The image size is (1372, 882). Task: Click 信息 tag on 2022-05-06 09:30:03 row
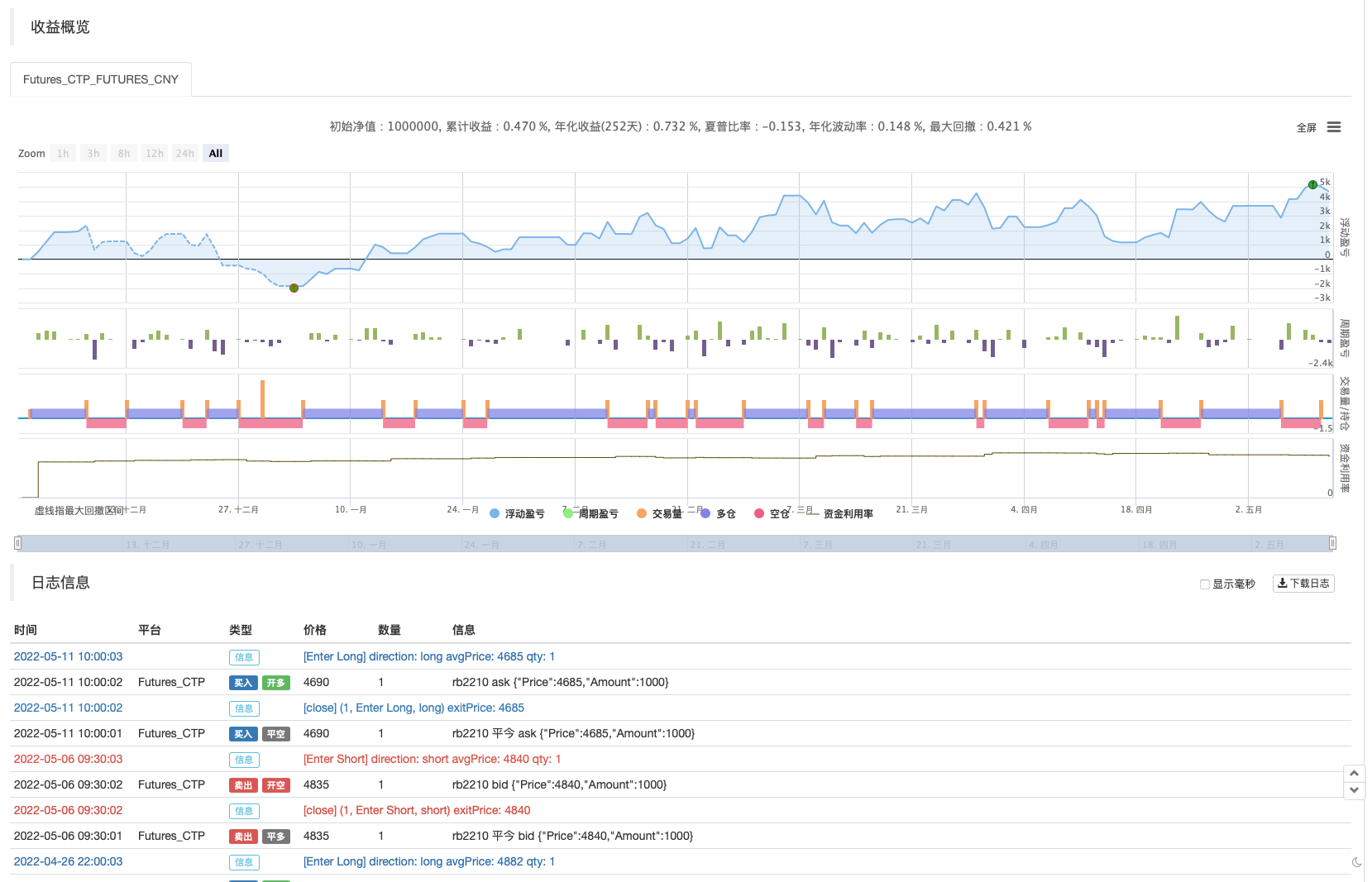(244, 760)
